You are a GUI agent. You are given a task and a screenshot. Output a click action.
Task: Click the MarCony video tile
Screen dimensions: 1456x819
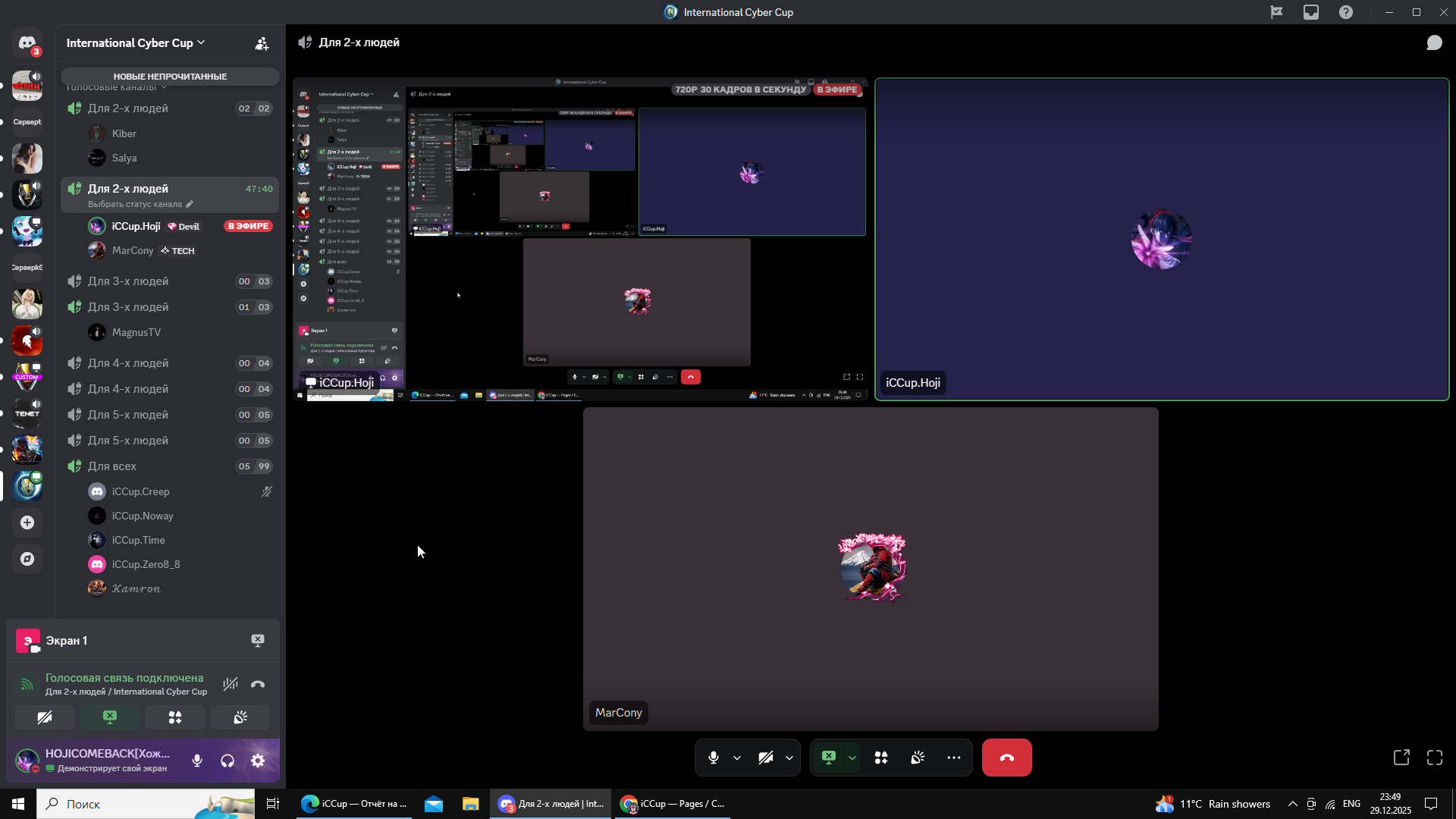tap(871, 569)
